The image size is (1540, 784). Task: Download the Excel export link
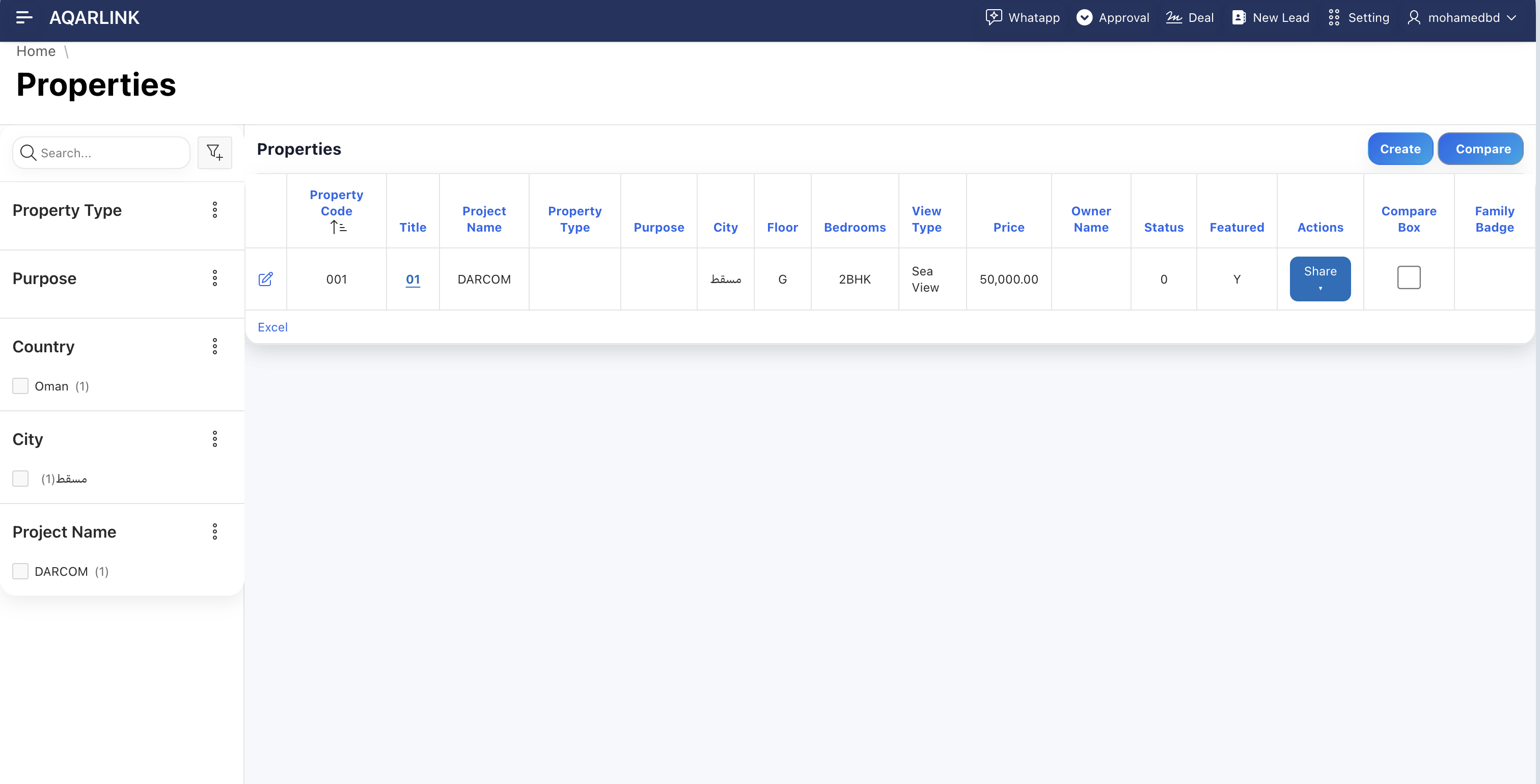click(x=272, y=327)
